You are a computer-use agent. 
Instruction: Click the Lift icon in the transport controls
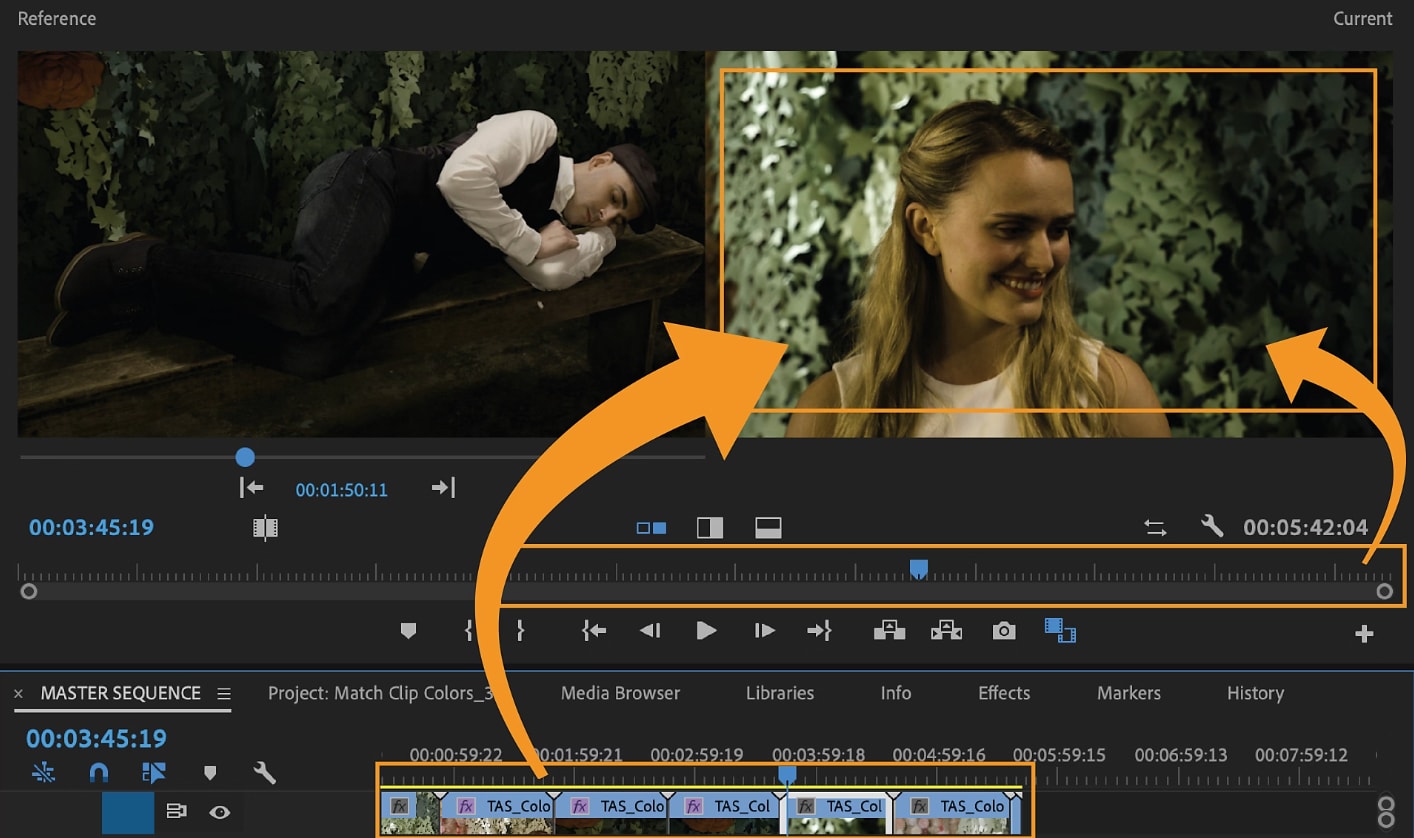(x=889, y=630)
